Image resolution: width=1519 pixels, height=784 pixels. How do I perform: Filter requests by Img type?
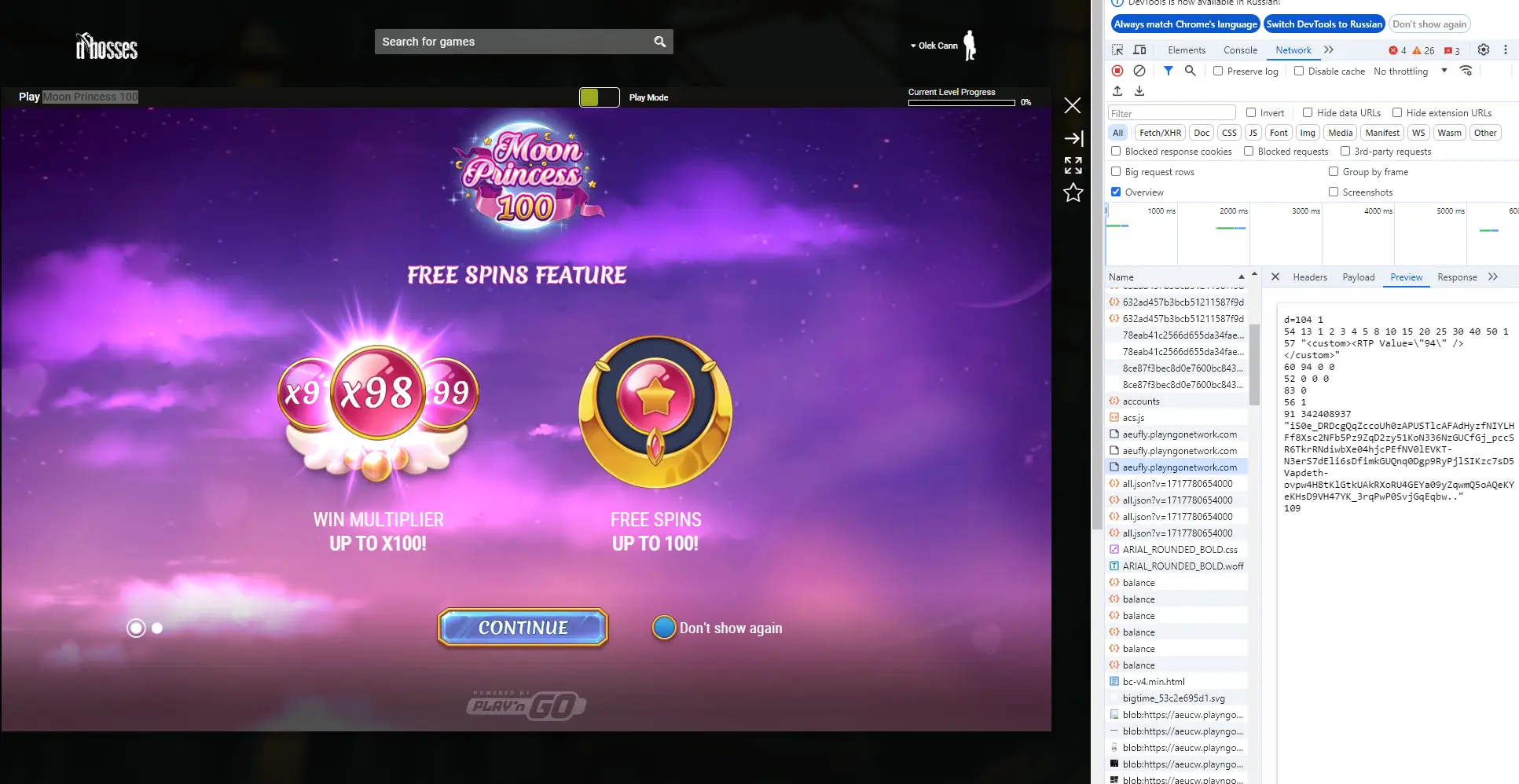click(x=1308, y=133)
